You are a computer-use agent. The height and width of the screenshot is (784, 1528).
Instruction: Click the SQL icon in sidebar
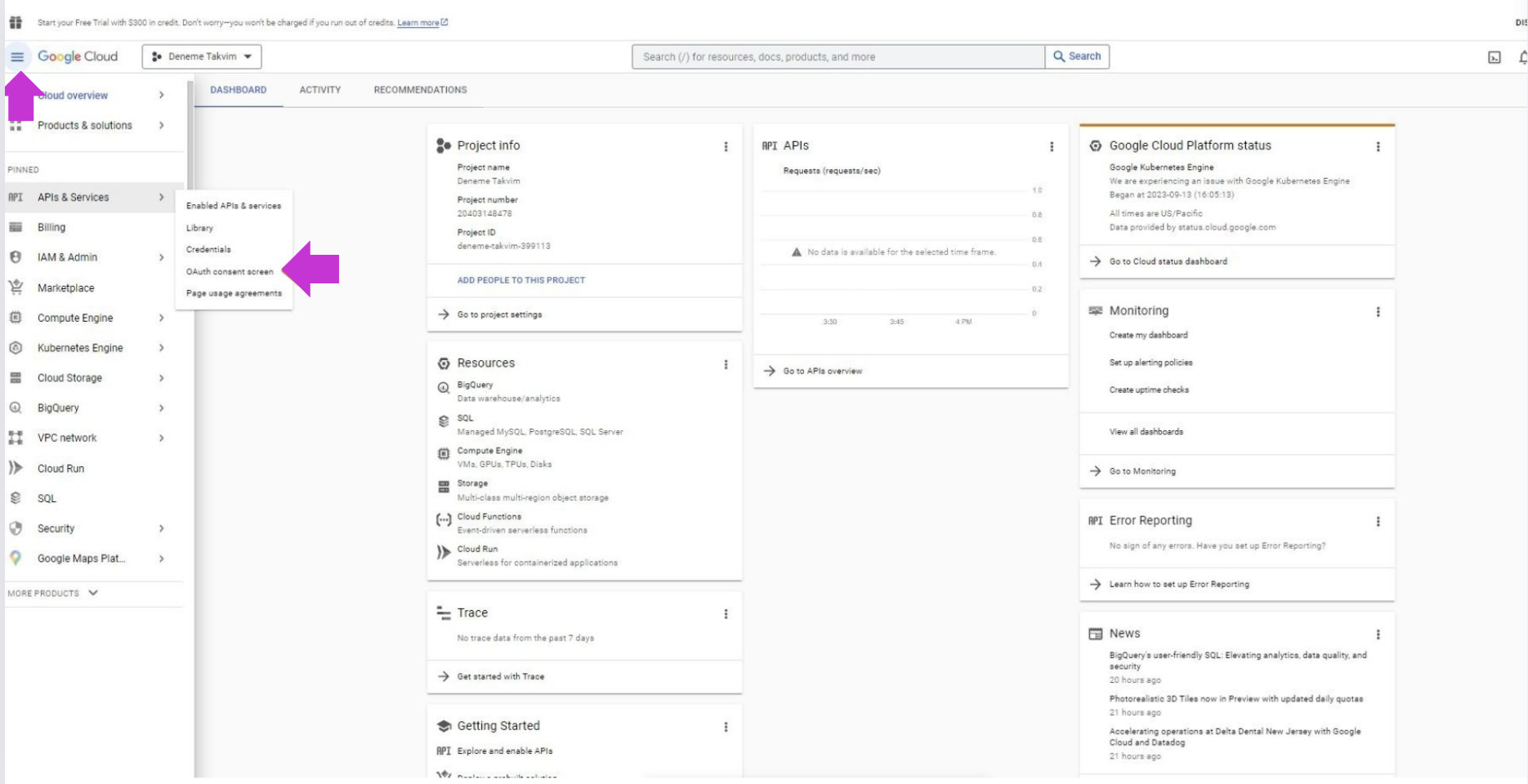pyautogui.click(x=16, y=498)
